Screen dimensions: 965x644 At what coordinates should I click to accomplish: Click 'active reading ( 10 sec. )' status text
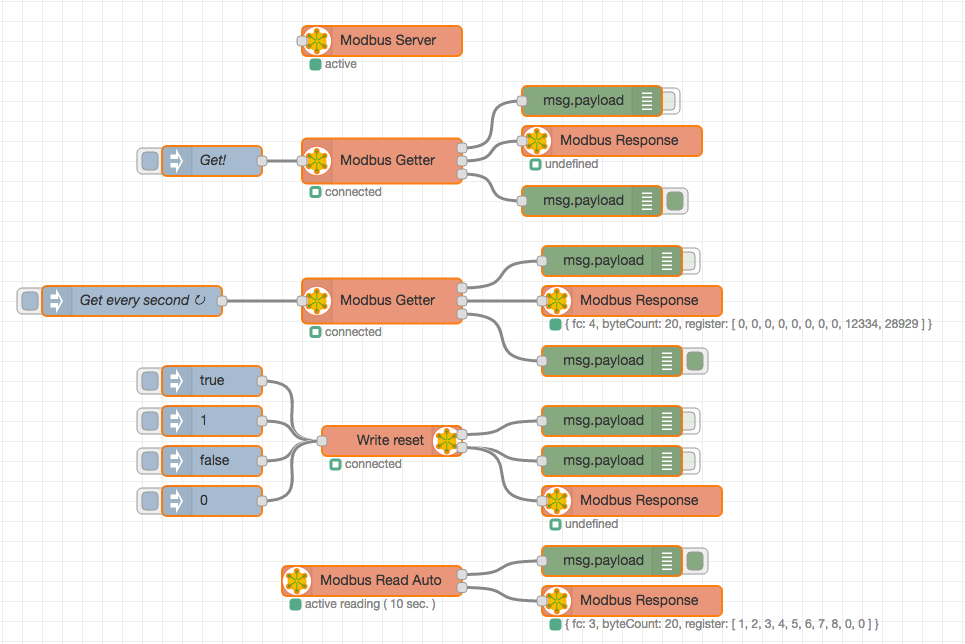pos(370,605)
